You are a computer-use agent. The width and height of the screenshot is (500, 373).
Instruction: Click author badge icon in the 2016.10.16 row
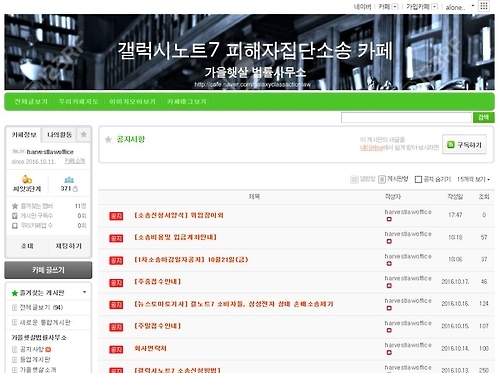point(389,308)
